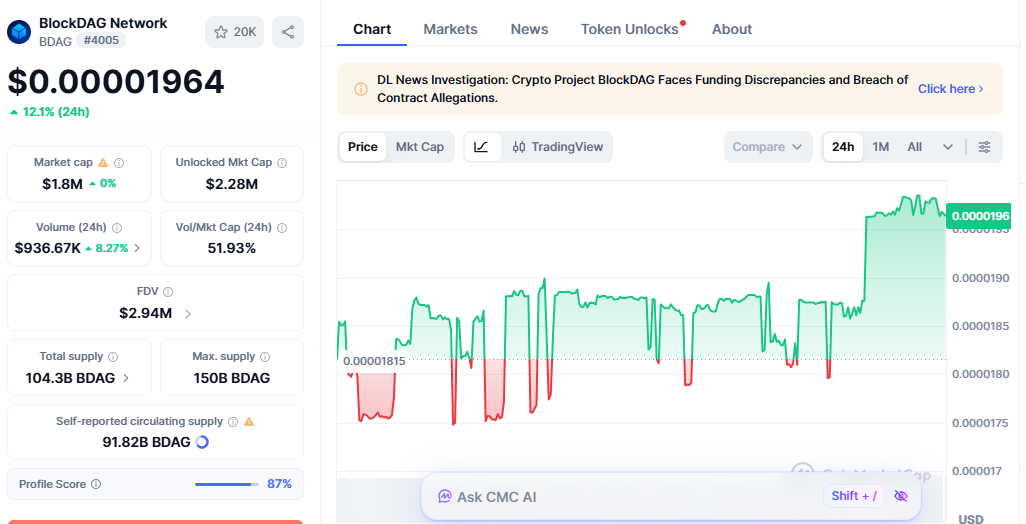
Task: Open the Profile Score info icon
Action: 96,484
